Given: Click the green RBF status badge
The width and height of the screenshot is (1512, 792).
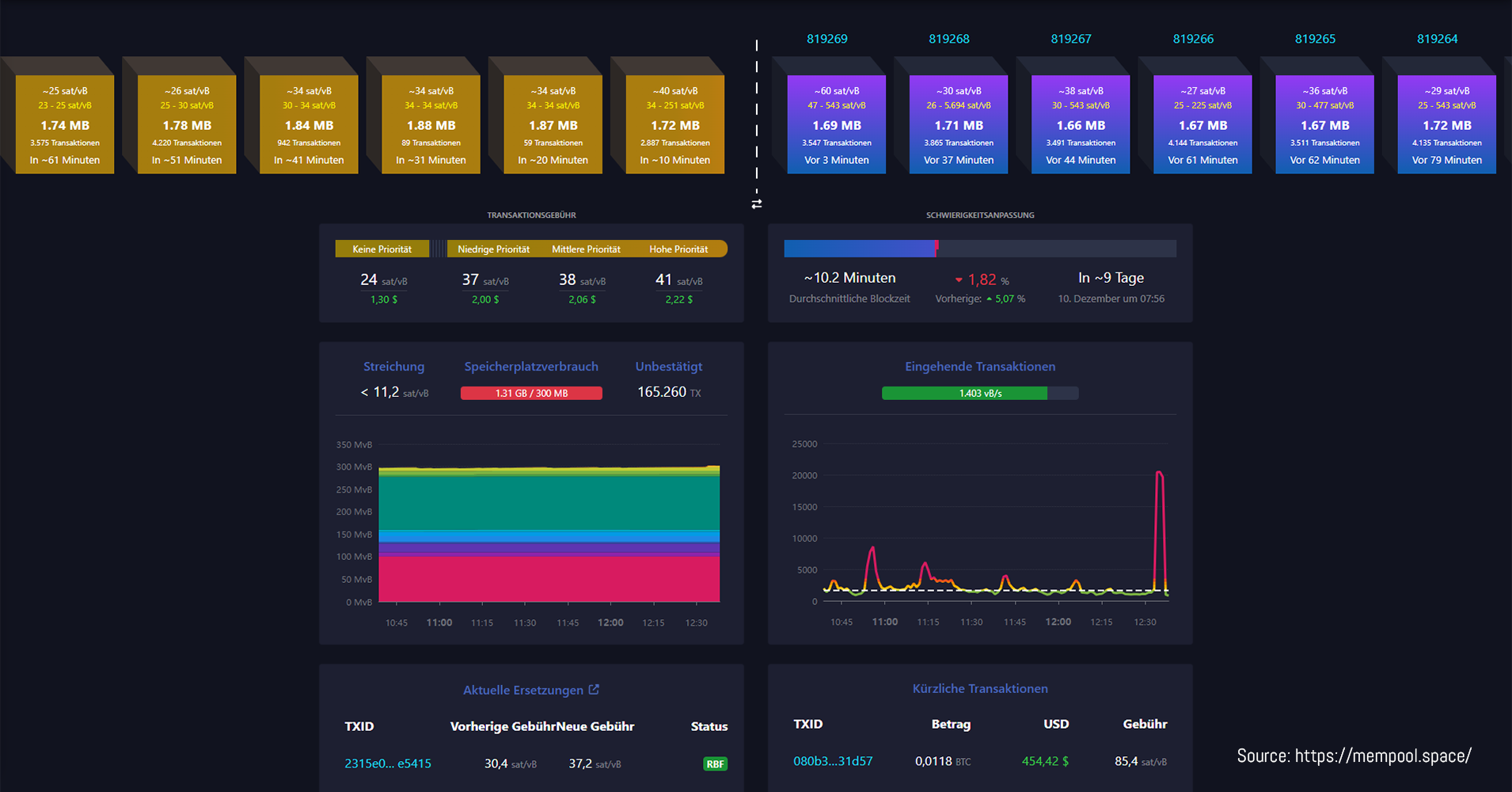Looking at the screenshot, I should tap(716, 764).
